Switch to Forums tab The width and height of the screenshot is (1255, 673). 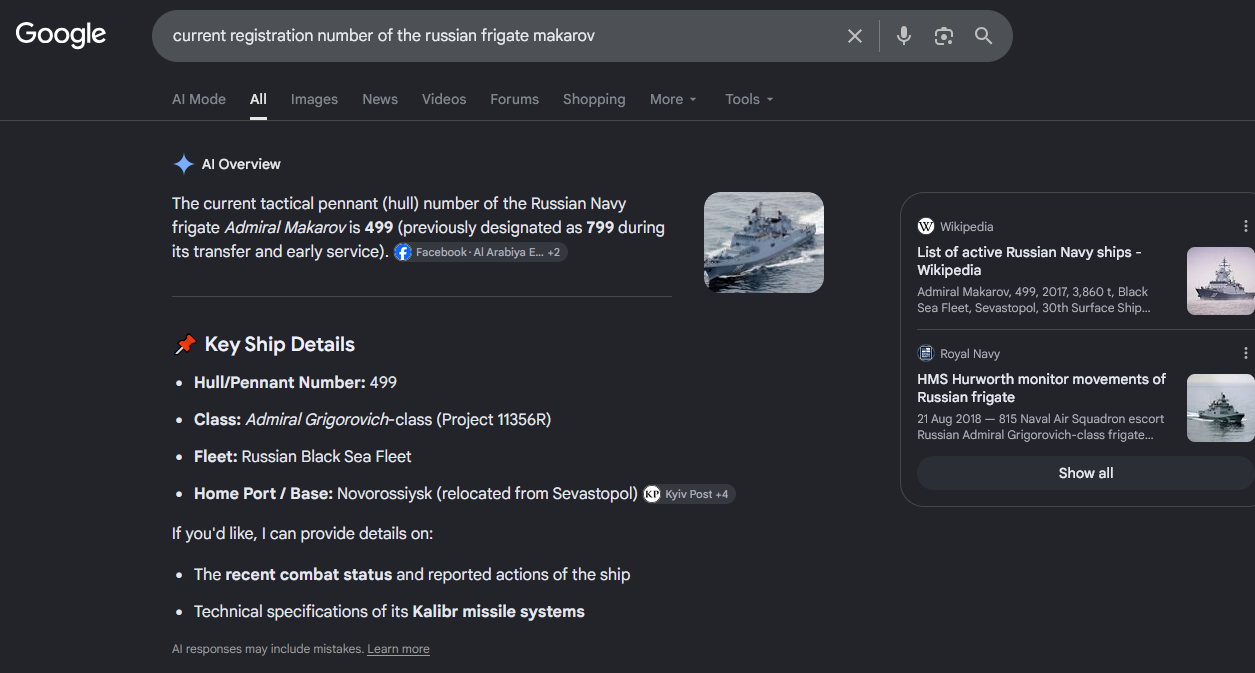tap(514, 99)
